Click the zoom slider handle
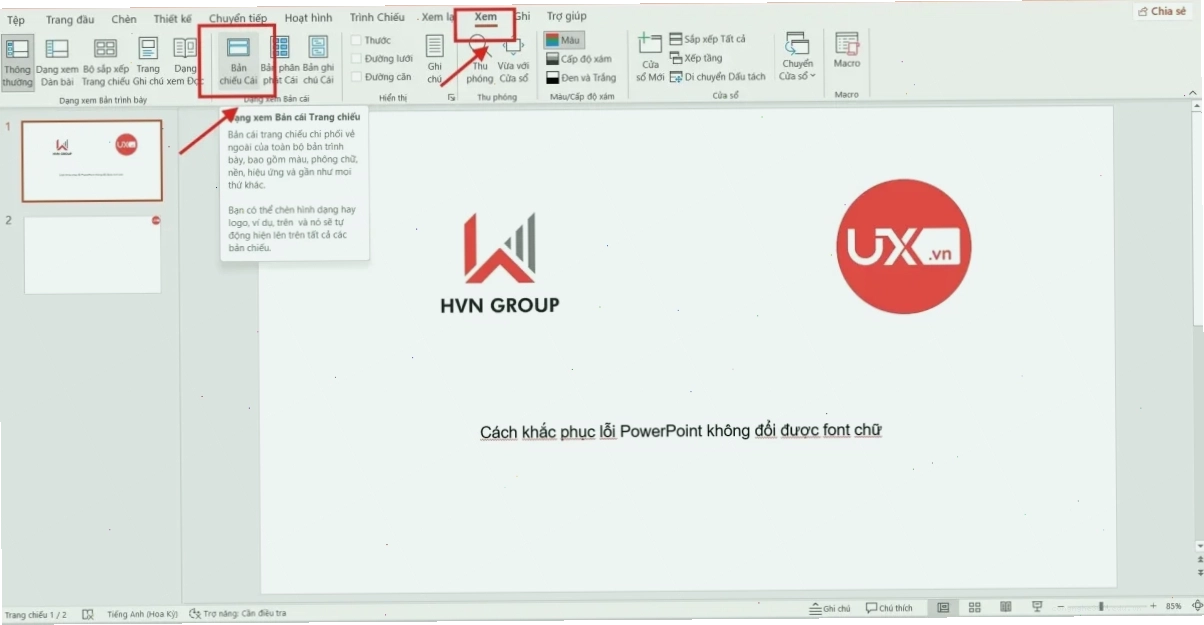The width and height of the screenshot is (1204, 625). click(1101, 606)
